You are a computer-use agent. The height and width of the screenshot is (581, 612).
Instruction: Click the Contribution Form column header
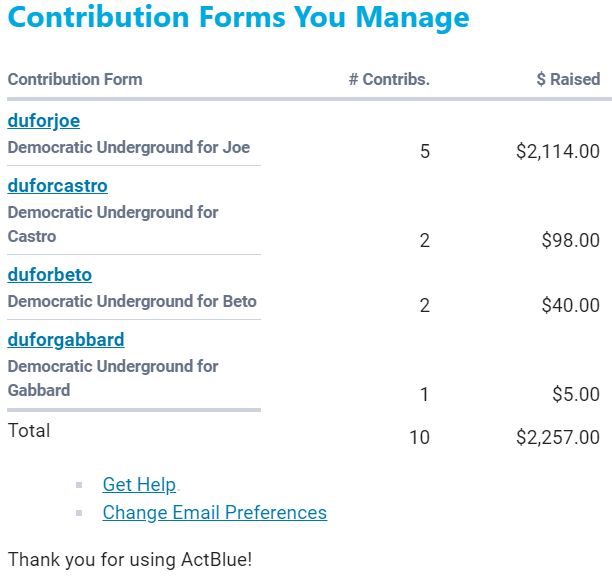[x=75, y=79]
